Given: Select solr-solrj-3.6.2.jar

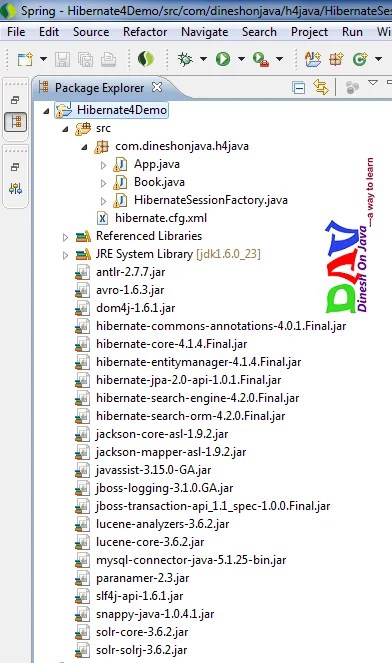Looking at the screenshot, I should pos(132,650).
